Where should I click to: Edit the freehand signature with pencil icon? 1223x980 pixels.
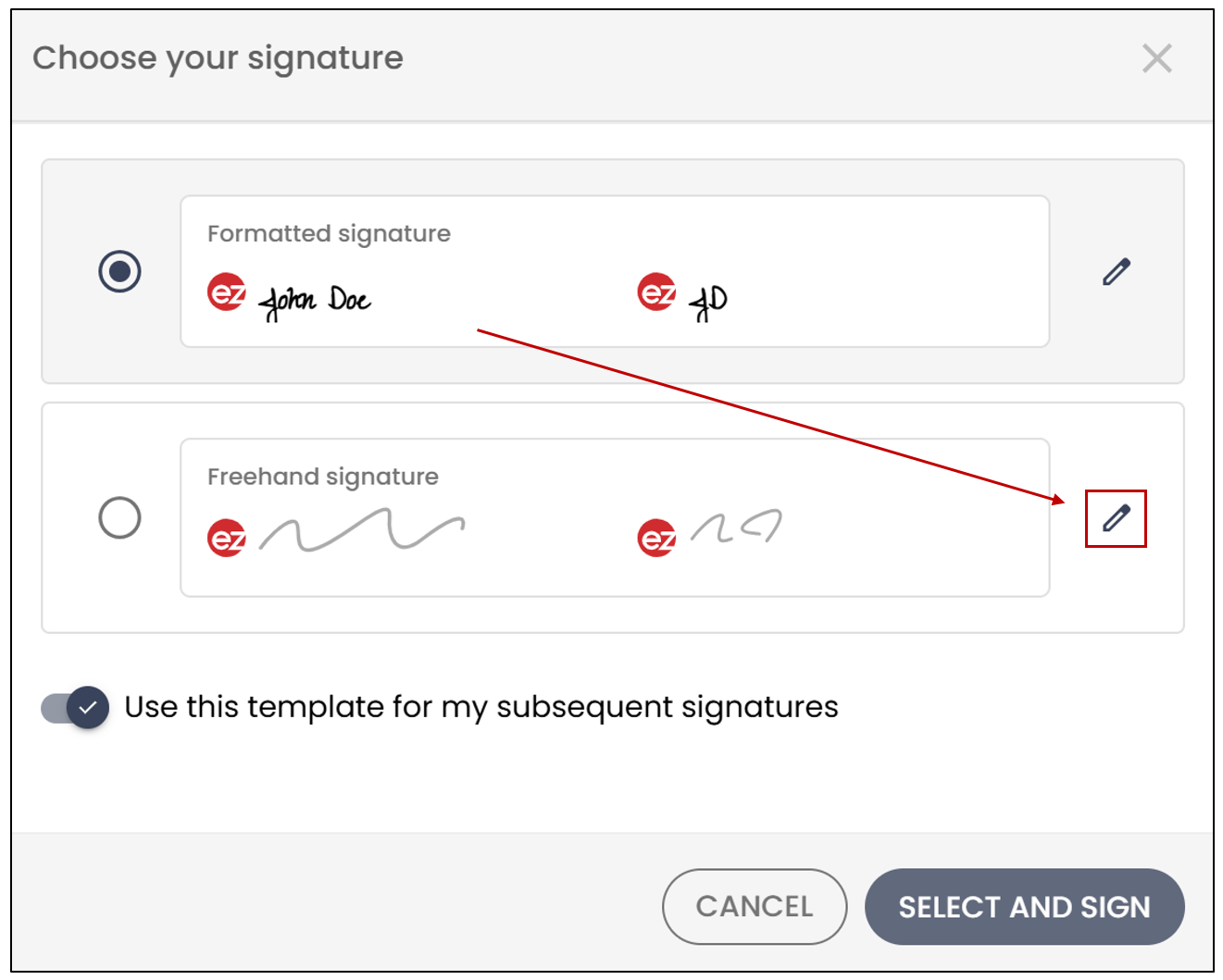tap(1116, 518)
